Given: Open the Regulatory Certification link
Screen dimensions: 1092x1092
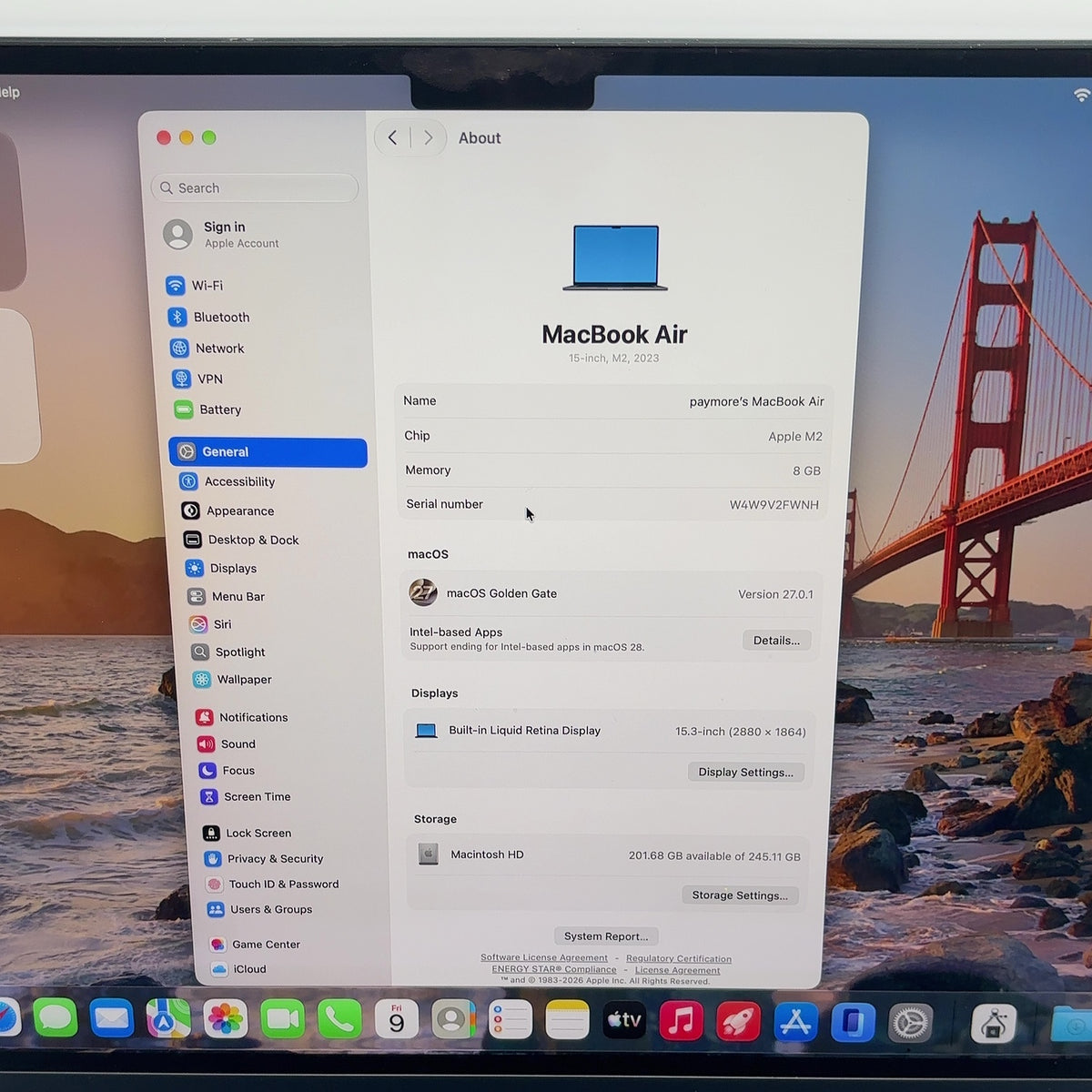Looking at the screenshot, I should 679,958.
